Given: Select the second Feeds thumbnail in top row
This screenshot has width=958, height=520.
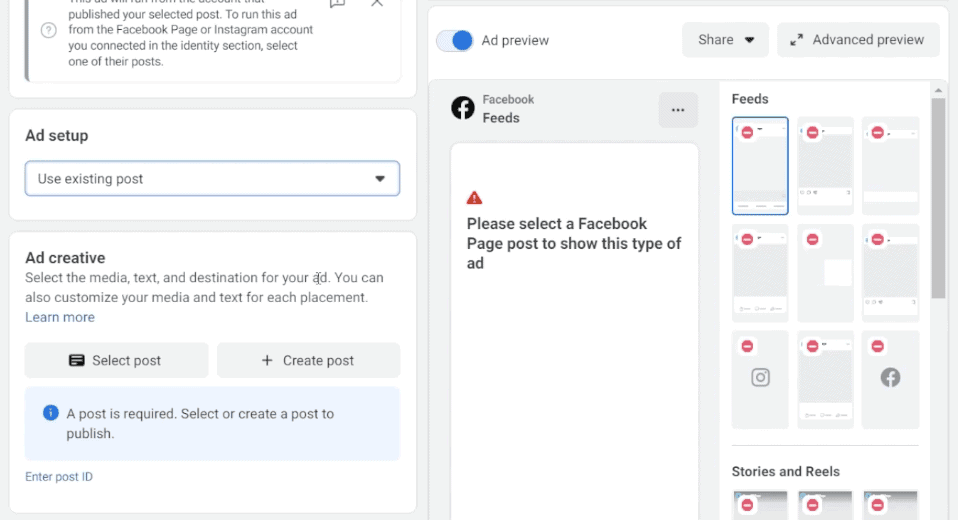Looking at the screenshot, I should [x=825, y=166].
